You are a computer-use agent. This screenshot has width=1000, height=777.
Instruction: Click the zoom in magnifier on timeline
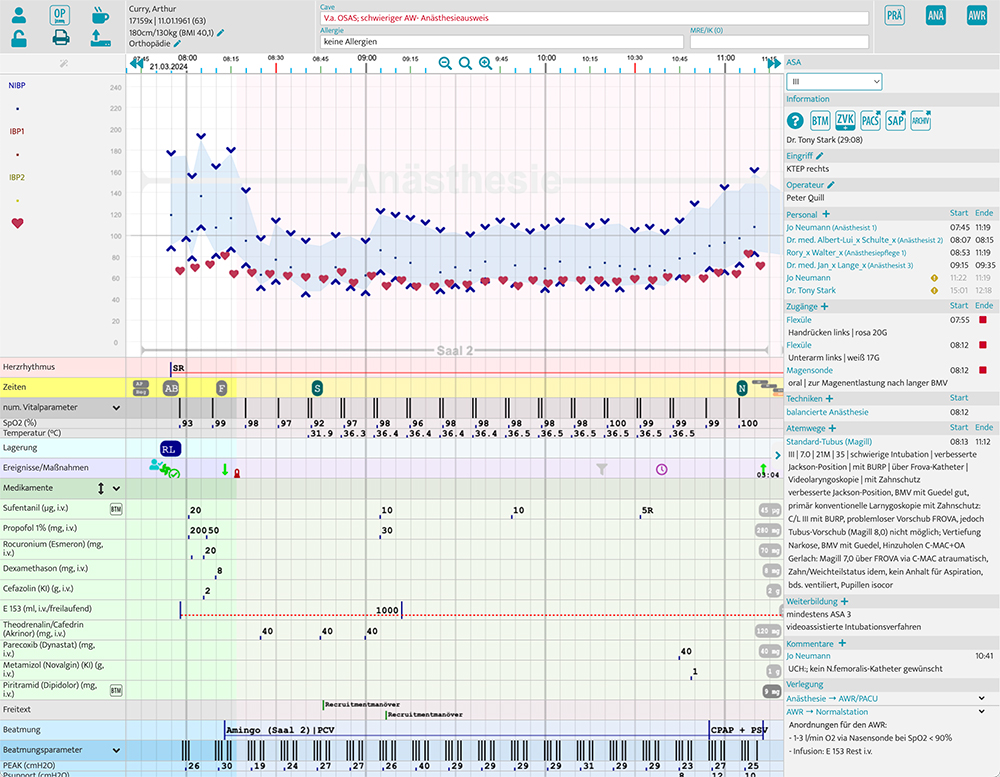click(x=485, y=63)
